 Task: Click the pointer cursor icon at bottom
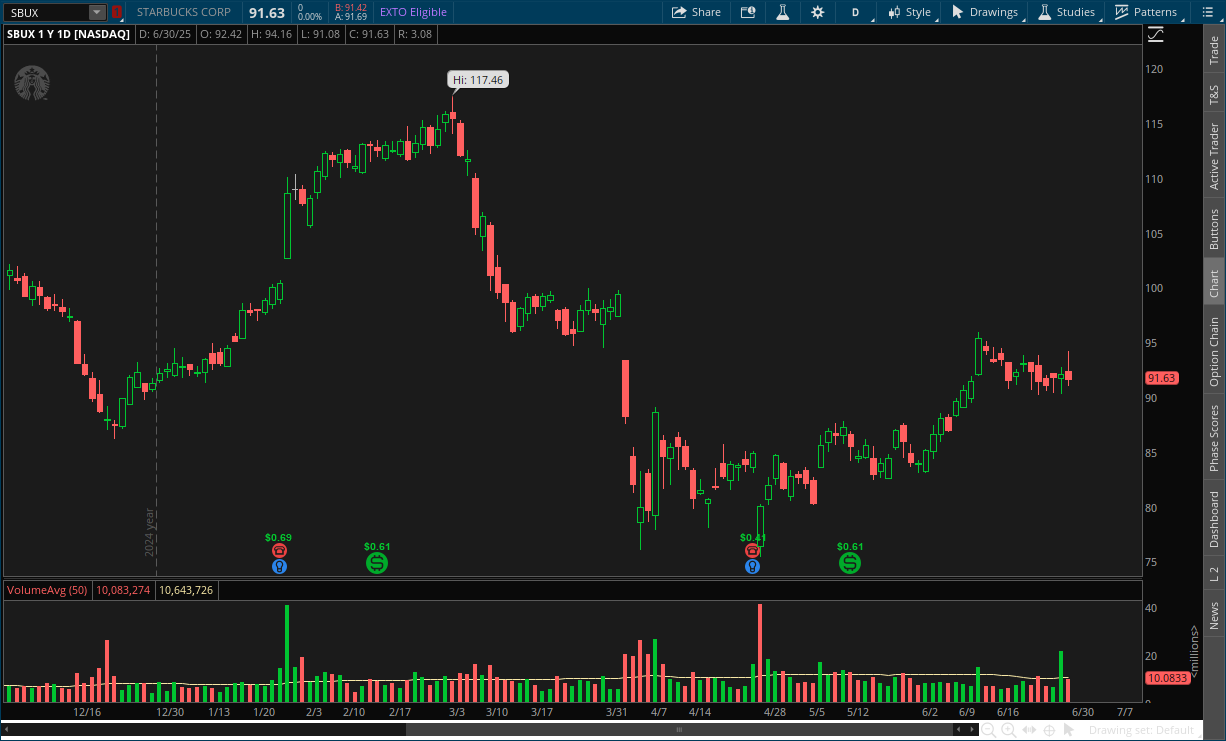tap(1069, 730)
